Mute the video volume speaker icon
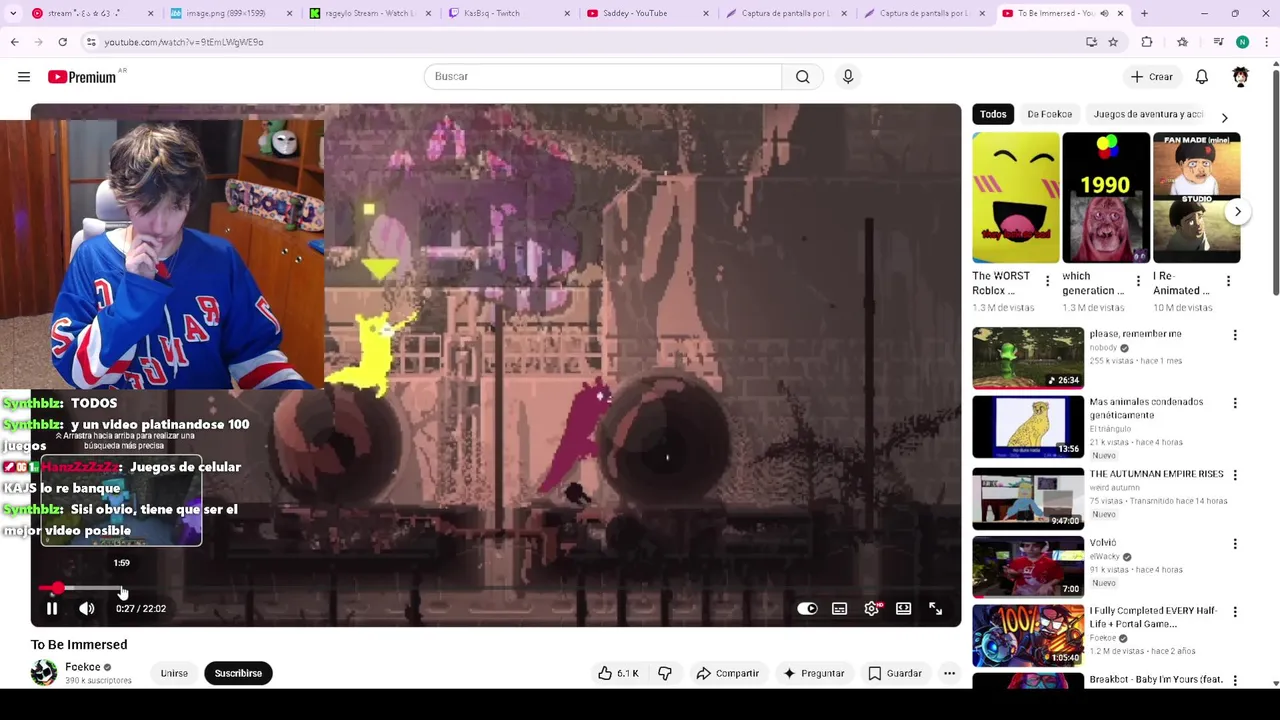 (x=87, y=608)
